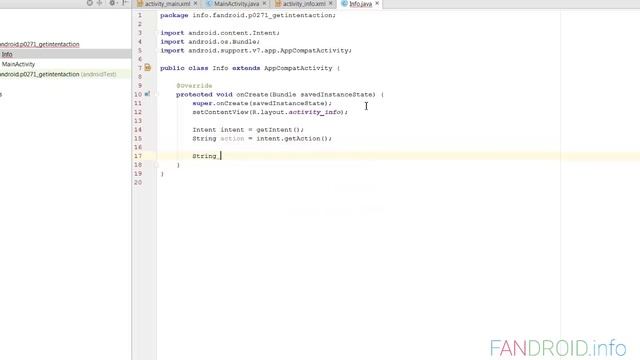640x360 pixels.
Task: Click the 'String' text on line 17
Action: (204, 156)
